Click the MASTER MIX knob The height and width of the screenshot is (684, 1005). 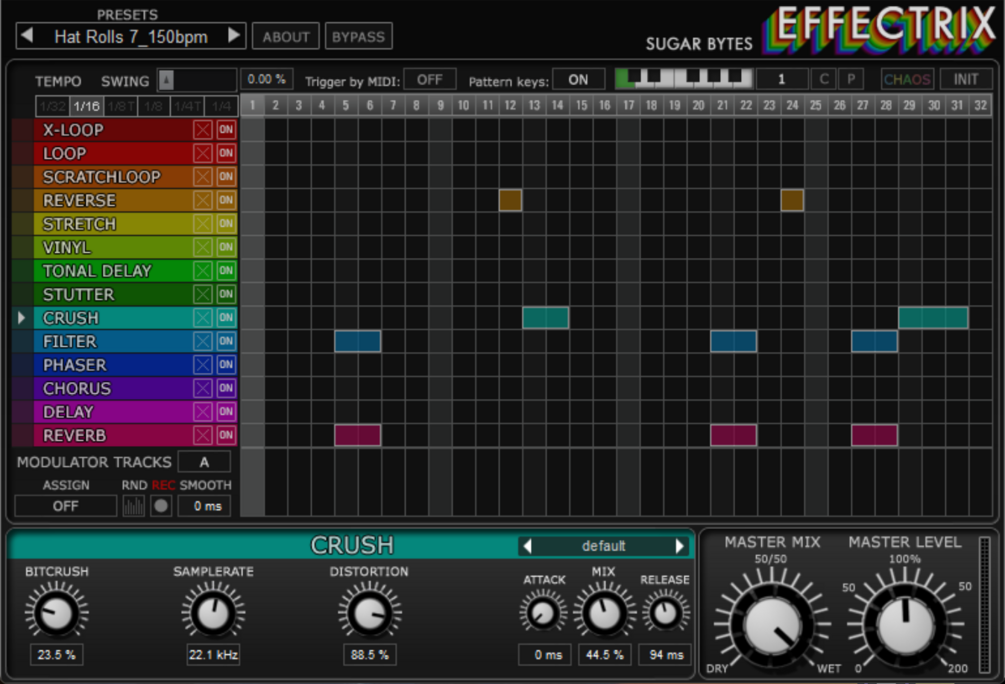coord(772,626)
